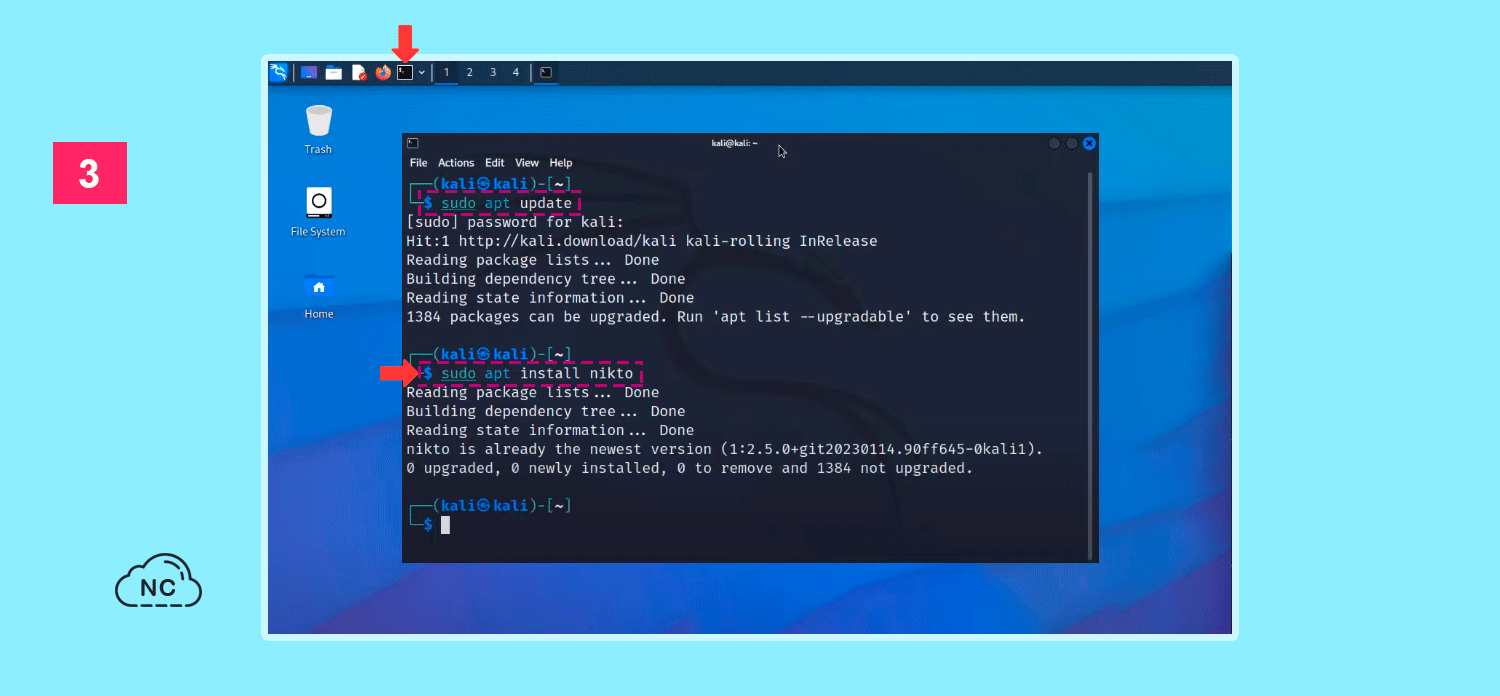Screen dimensions: 1500x696
Task: Switch to workspace 4
Action: point(516,72)
